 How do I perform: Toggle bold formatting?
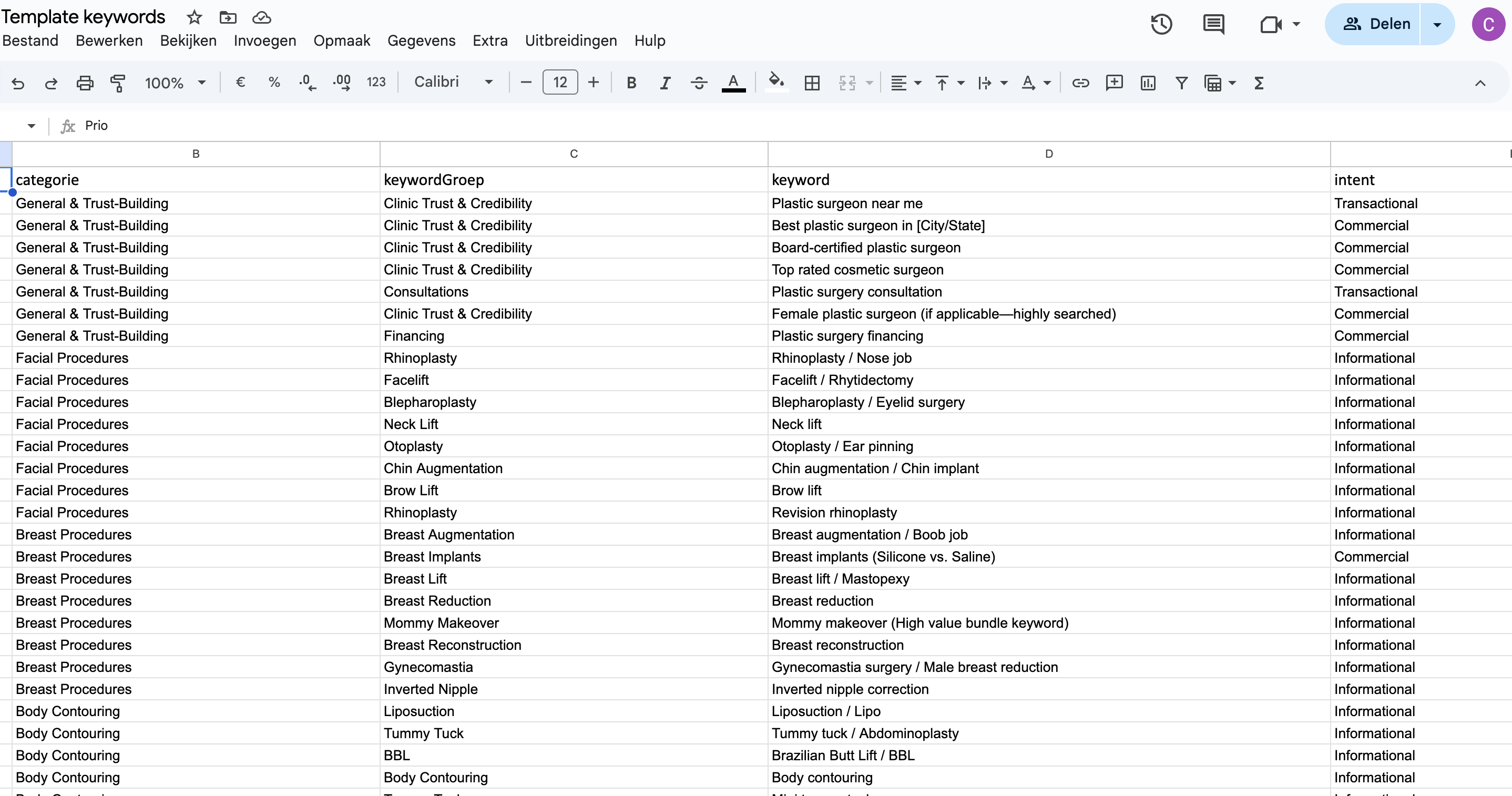pyautogui.click(x=631, y=83)
